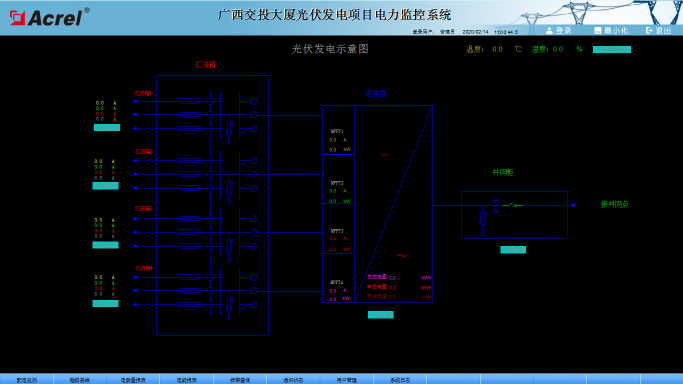Image resolution: width=683 pixels, height=384 pixels.
Task: Click the MPPT1 current value field
Action: [x=333, y=140]
